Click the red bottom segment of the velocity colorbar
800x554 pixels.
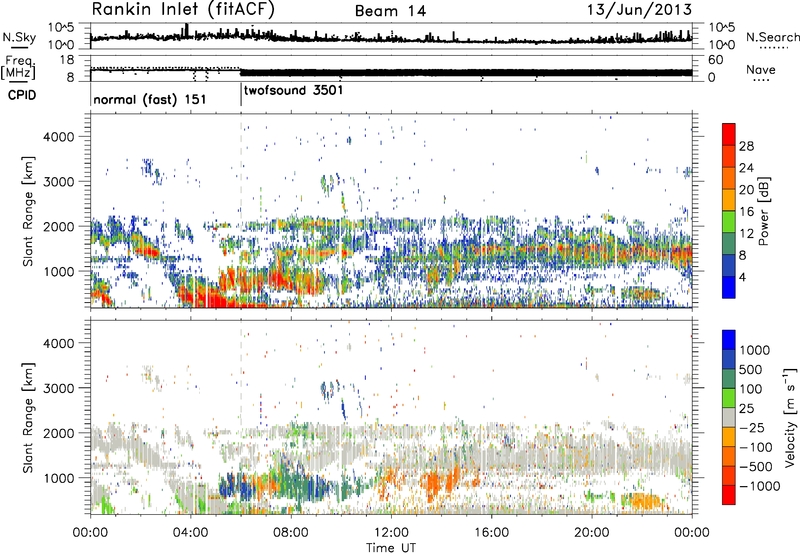(729, 495)
